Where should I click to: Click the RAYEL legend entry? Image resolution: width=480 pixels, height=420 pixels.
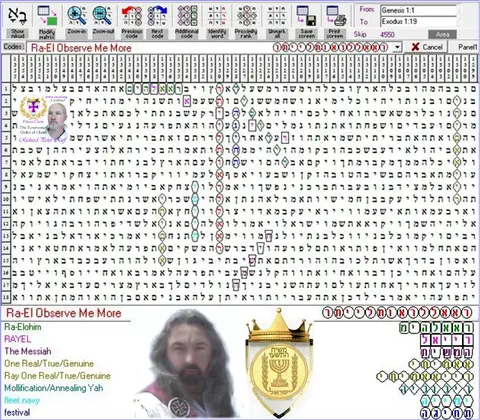(17, 339)
